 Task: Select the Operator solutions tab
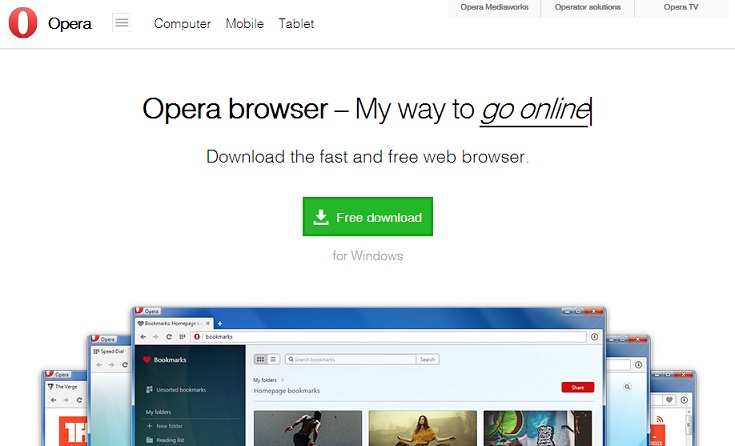(589, 8)
